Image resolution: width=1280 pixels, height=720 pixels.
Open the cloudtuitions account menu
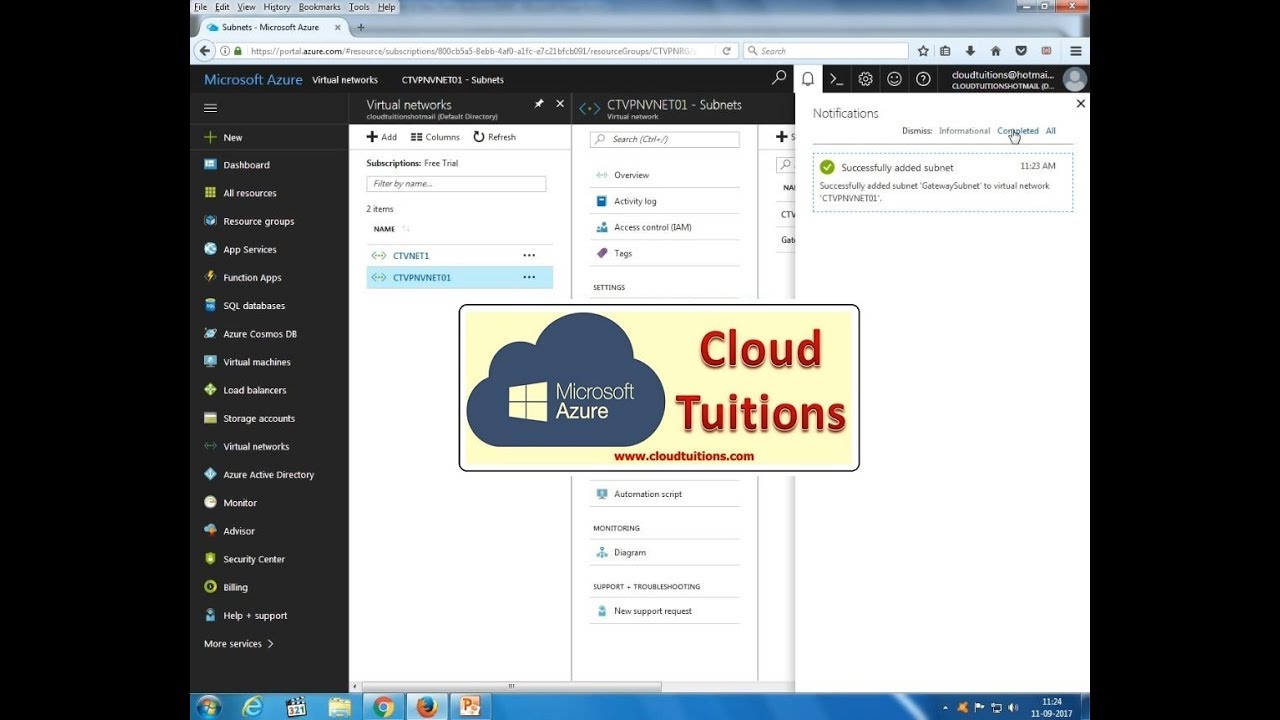pos(1017,79)
